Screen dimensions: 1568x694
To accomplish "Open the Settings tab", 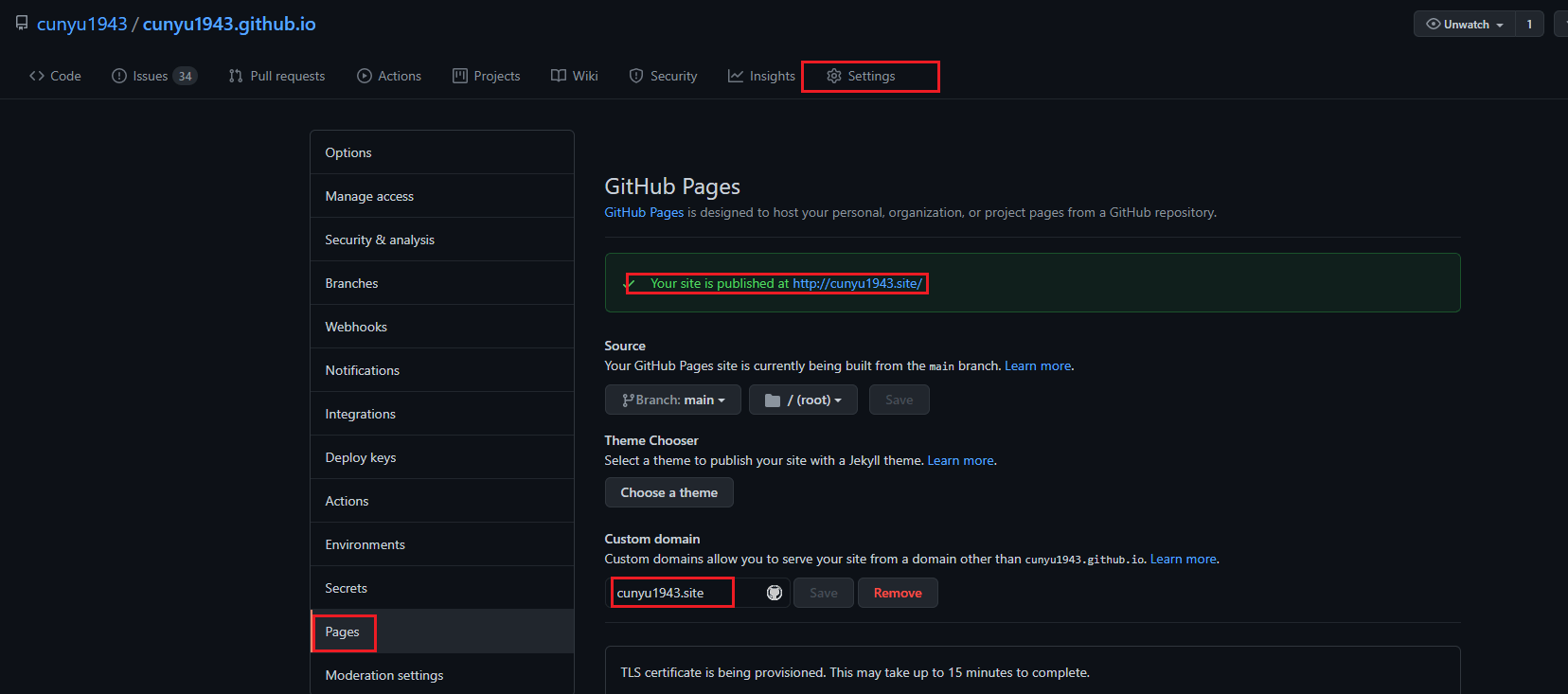I will pyautogui.click(x=870, y=76).
